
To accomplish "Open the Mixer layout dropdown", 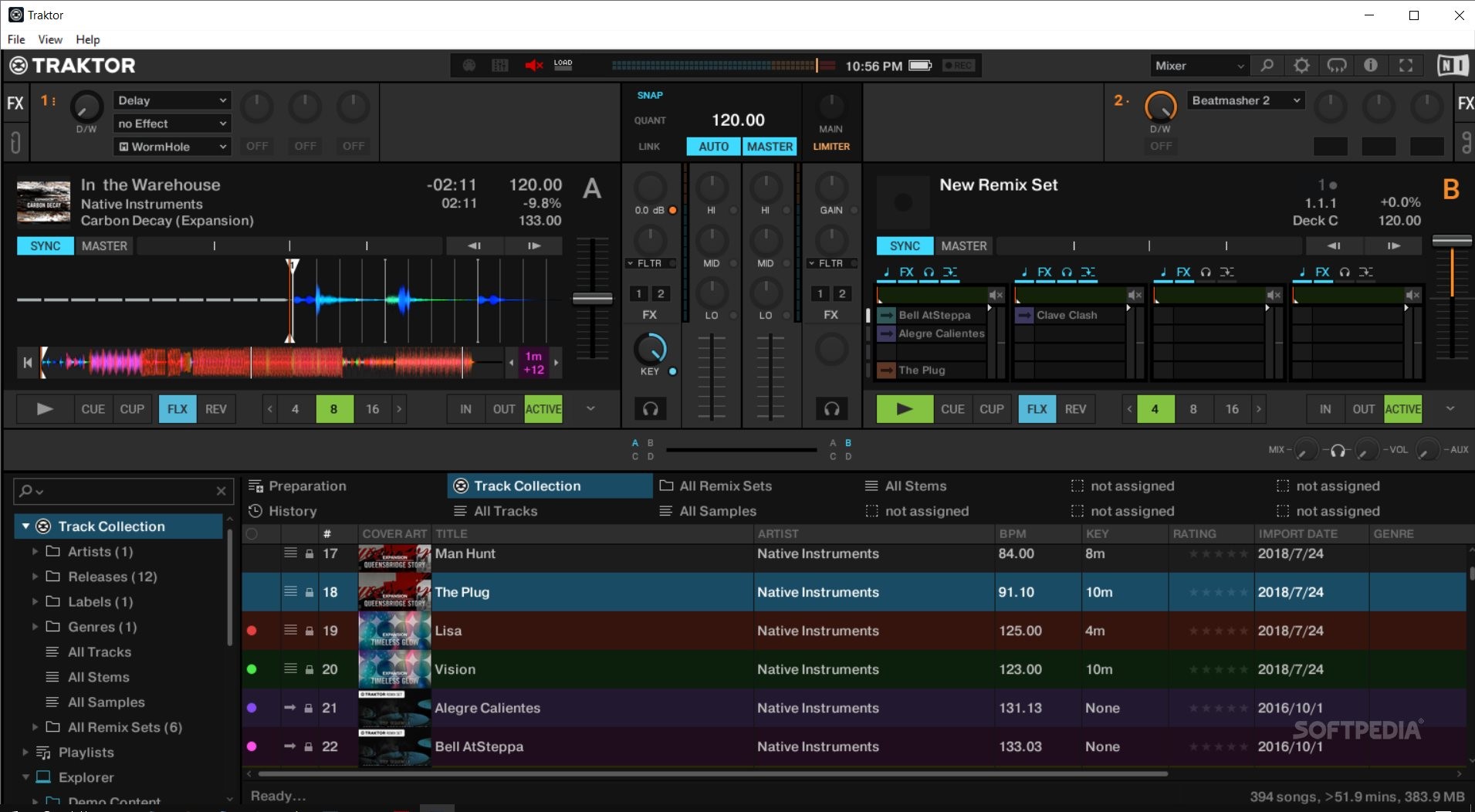I will pyautogui.click(x=1199, y=66).
